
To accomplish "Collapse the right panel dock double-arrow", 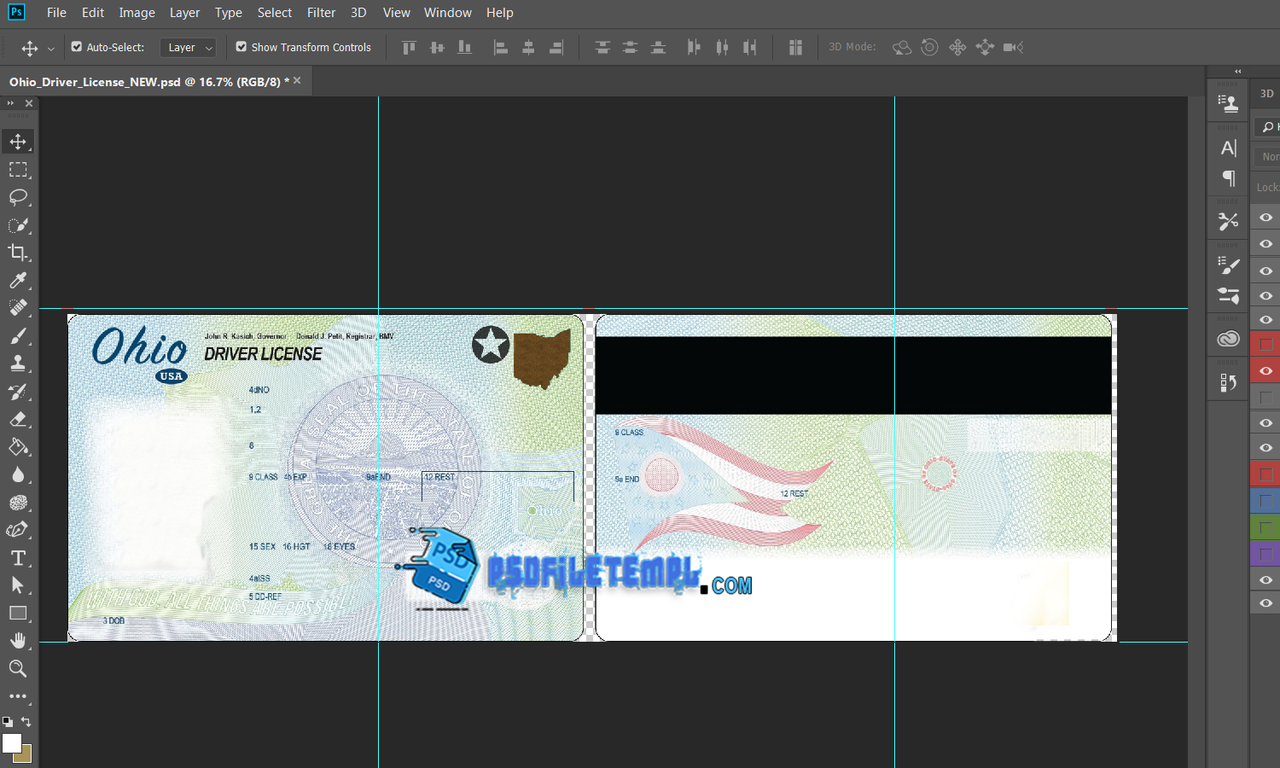I will pyautogui.click(x=1238, y=71).
